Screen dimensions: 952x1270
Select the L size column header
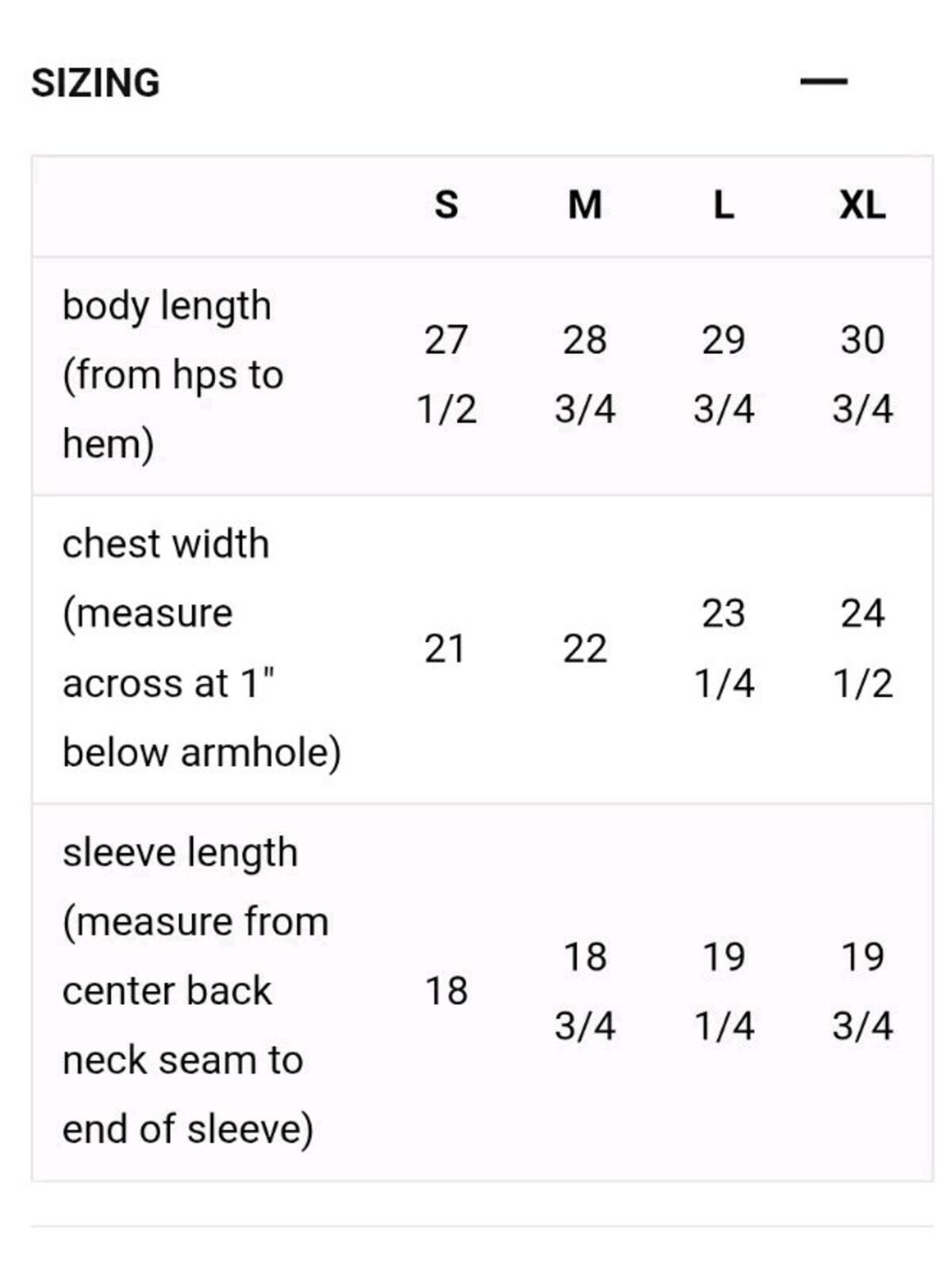click(x=724, y=205)
